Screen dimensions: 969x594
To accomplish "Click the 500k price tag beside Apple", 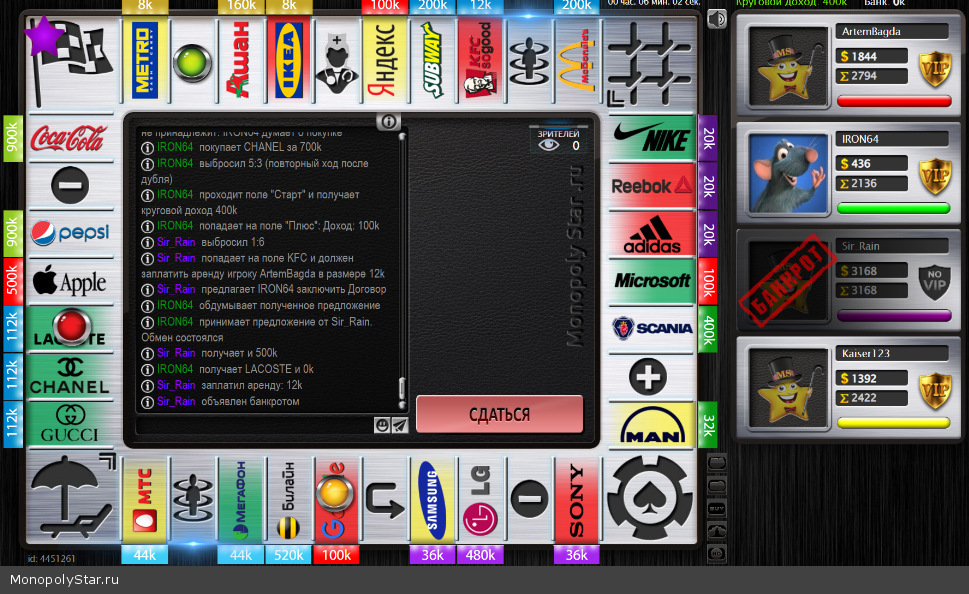I will pos(12,282).
